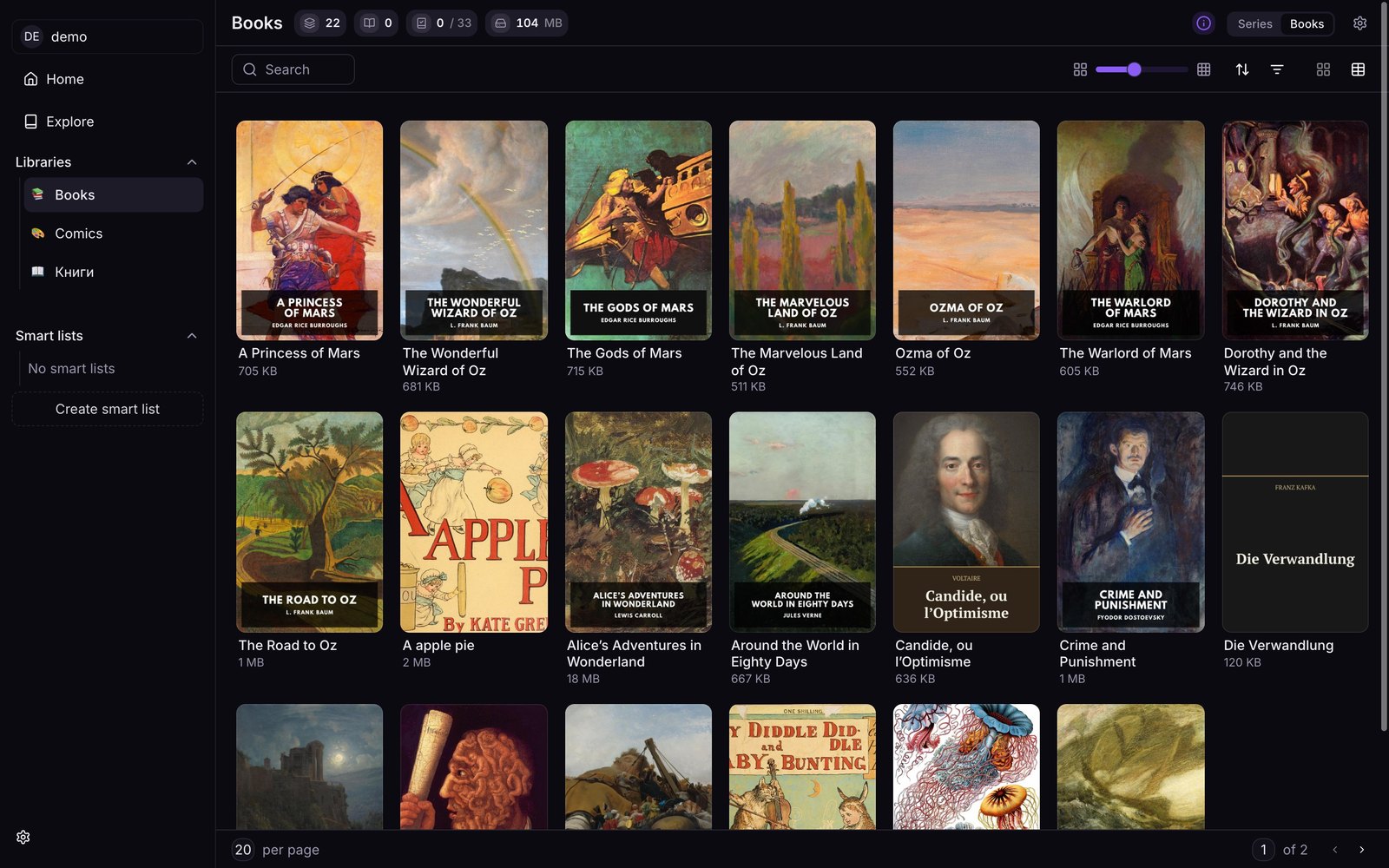
Task: Click 'Crime and Punishment' title link
Action: (x=1097, y=654)
